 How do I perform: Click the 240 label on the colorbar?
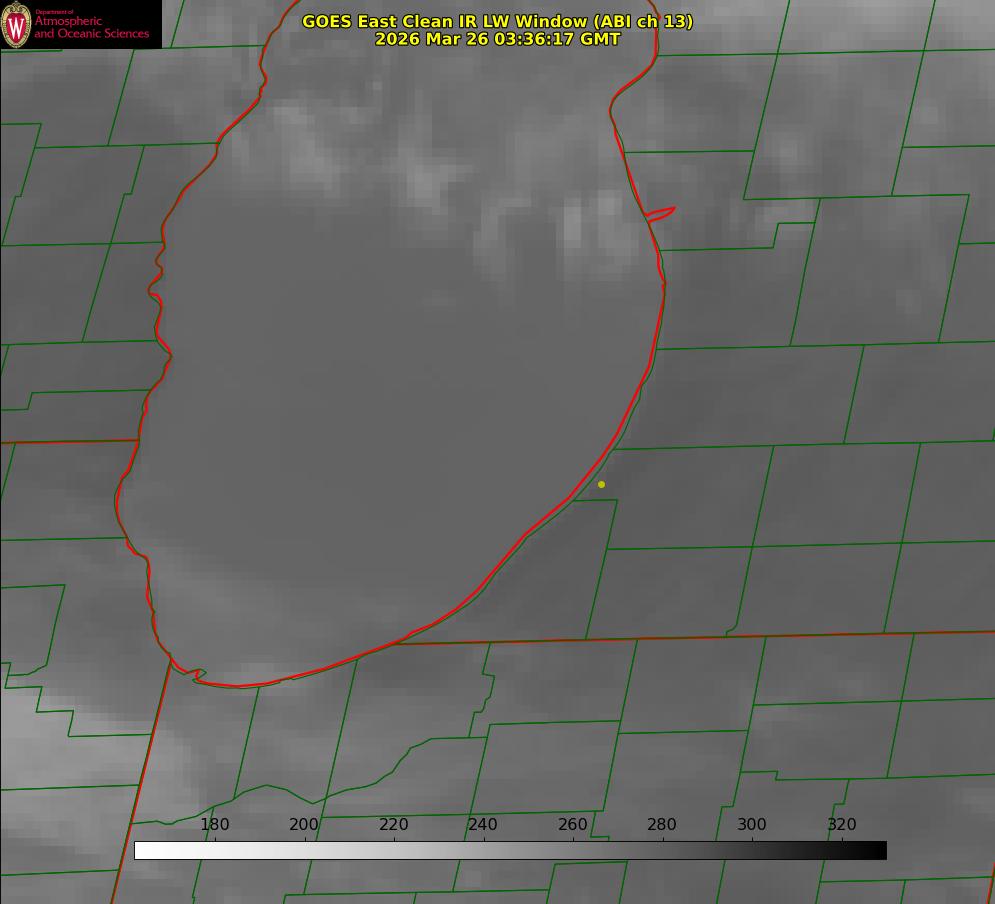tap(483, 825)
